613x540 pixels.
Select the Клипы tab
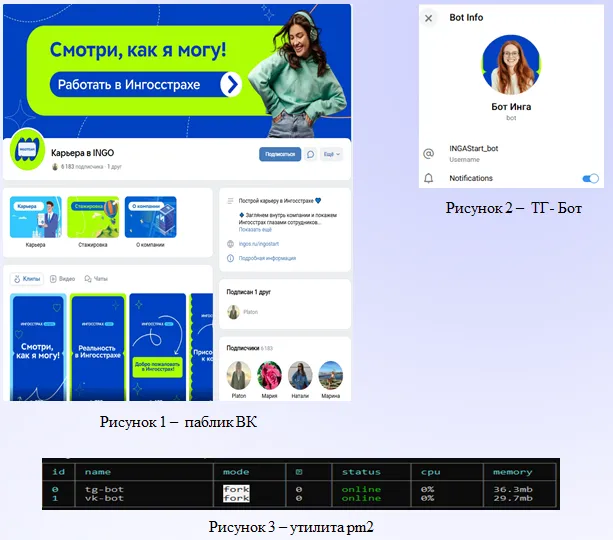[27, 278]
